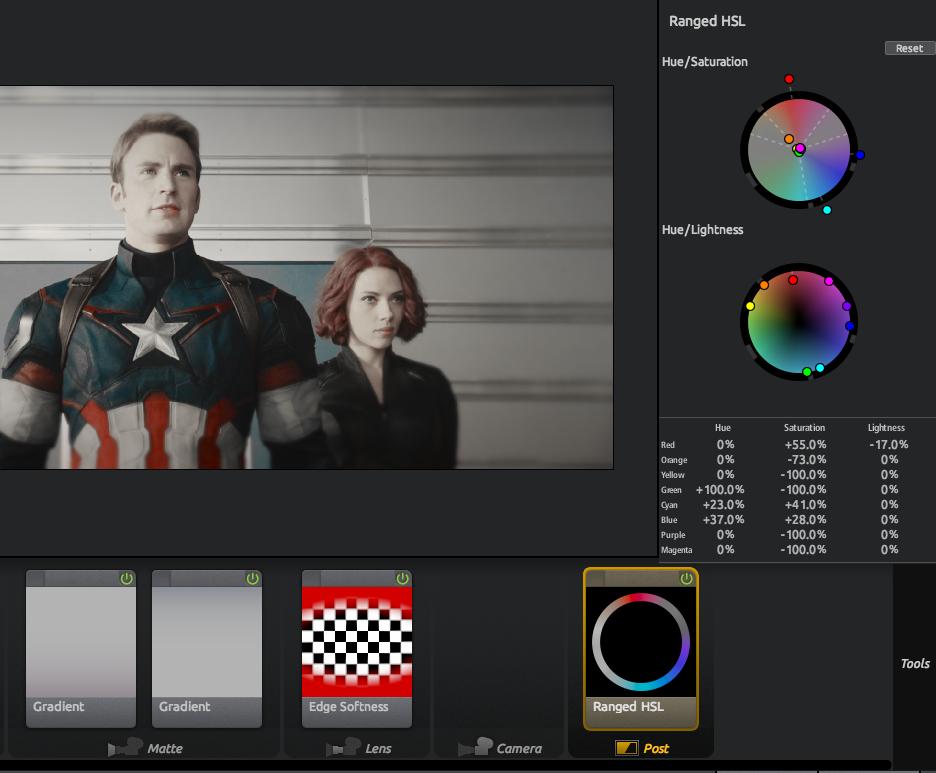Click the Purple saturation value -100.0%

(803, 534)
